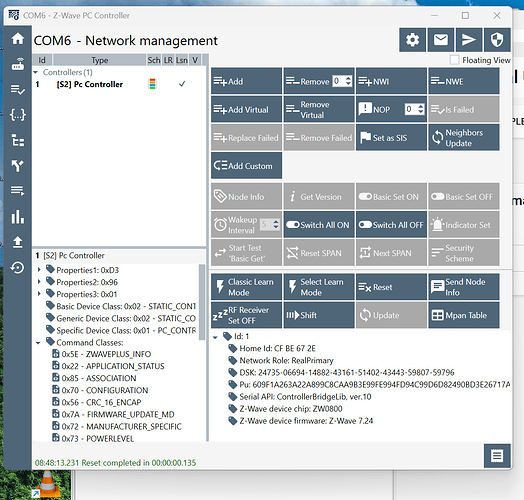524x500 pixels.
Task: Click the Add node button
Action: 246,81
